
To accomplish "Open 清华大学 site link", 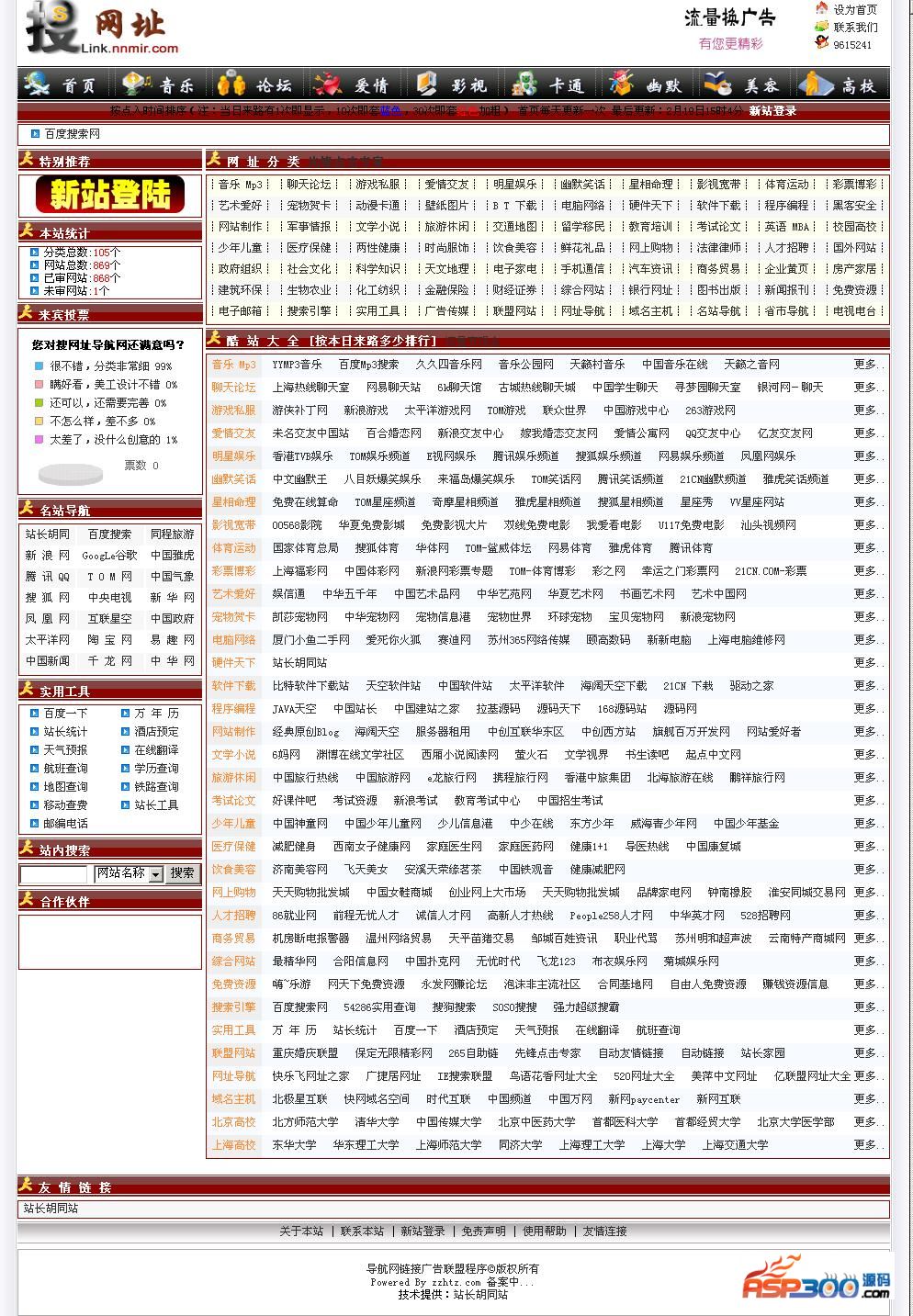I will pos(377,1122).
